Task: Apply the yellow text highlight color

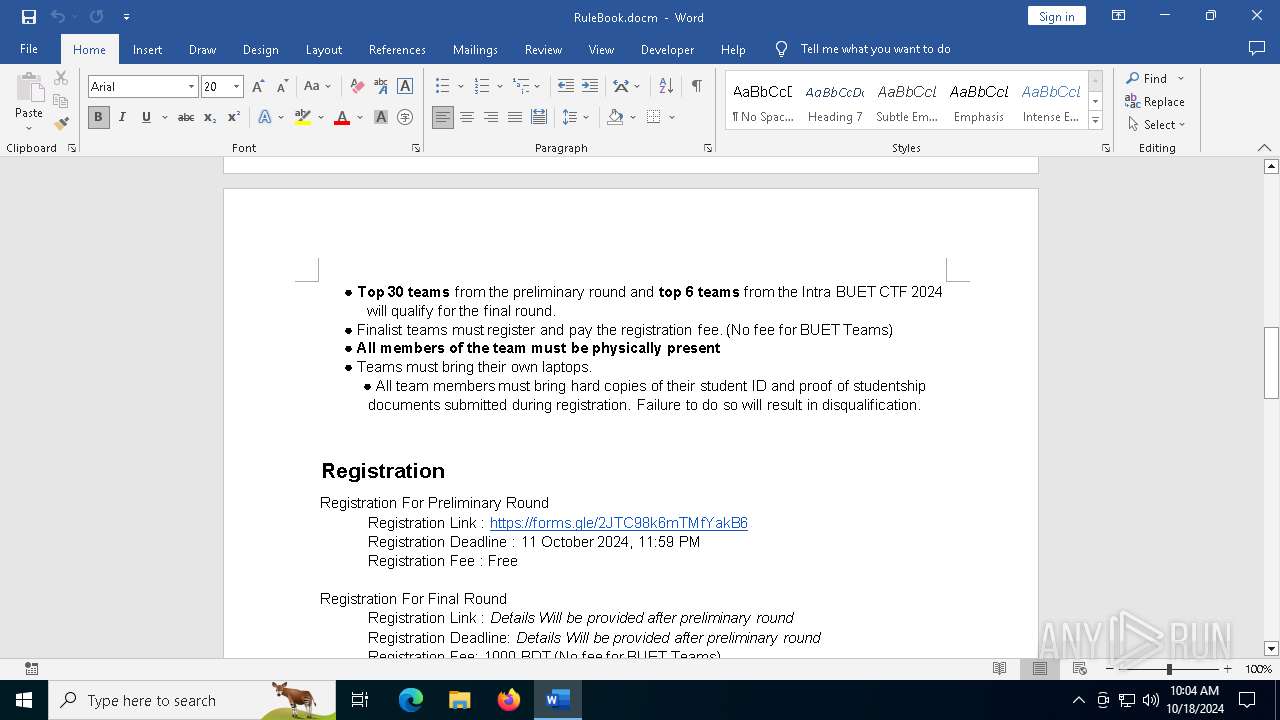Action: [x=303, y=118]
